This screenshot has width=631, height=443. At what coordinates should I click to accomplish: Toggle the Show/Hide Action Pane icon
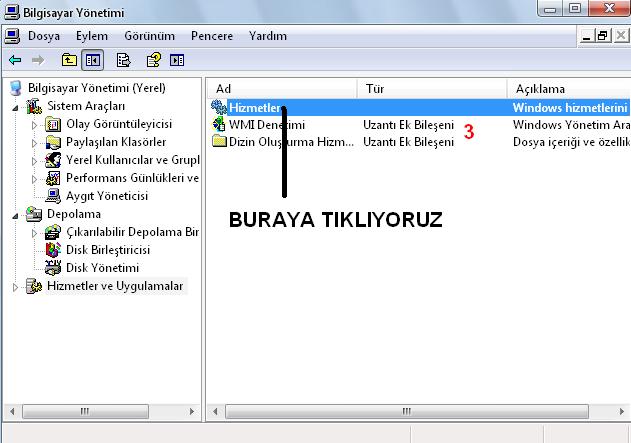click(177, 60)
